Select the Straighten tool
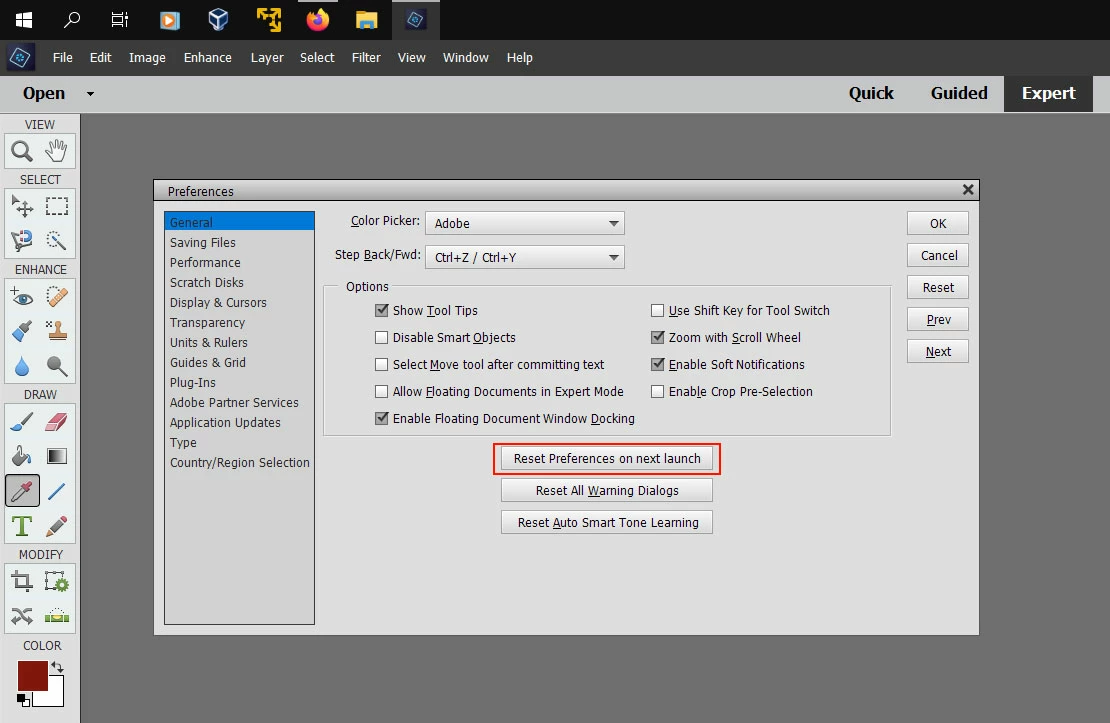Viewport: 1110px width, 723px height. pyautogui.click(x=57, y=616)
